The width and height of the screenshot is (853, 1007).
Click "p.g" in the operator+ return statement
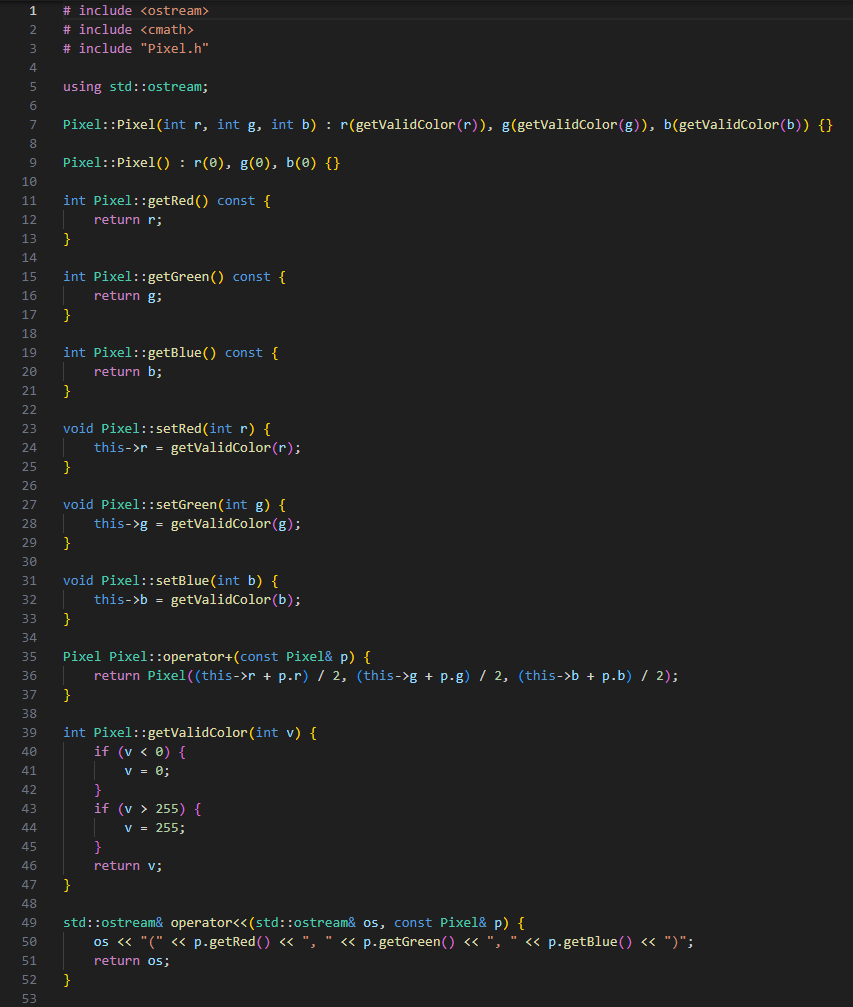click(452, 676)
